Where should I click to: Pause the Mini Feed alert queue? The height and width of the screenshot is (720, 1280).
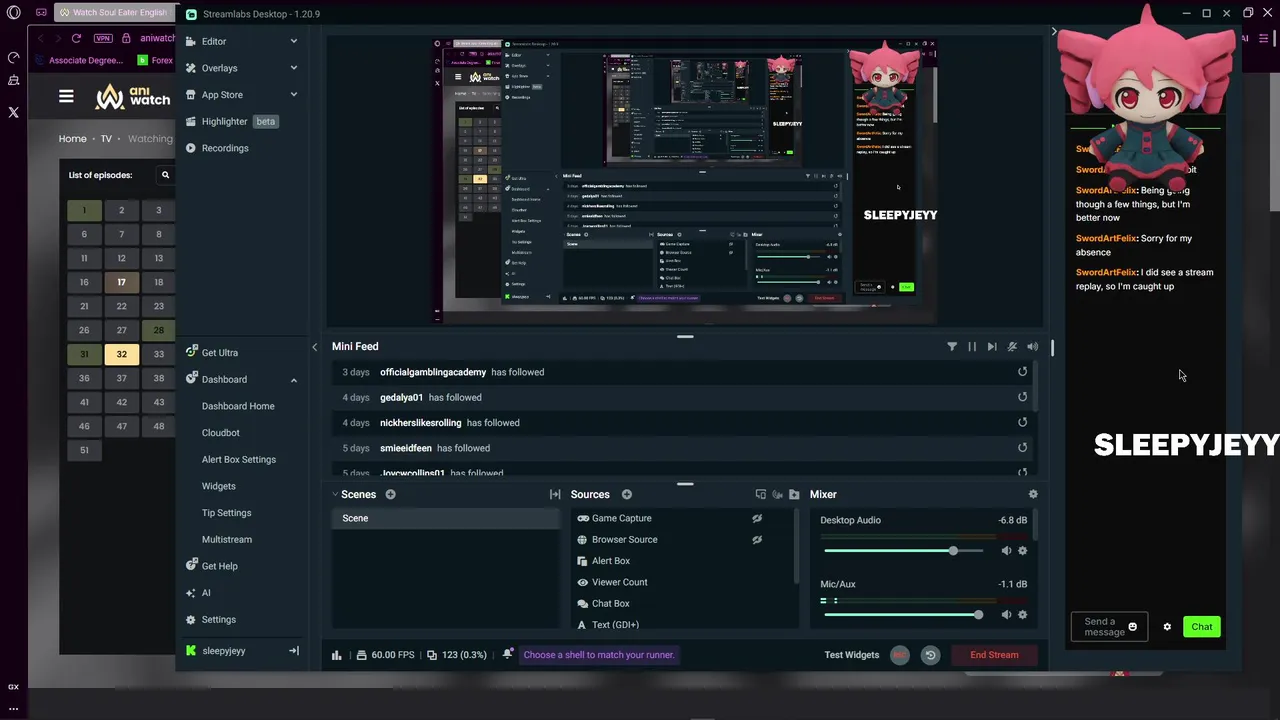tap(972, 347)
